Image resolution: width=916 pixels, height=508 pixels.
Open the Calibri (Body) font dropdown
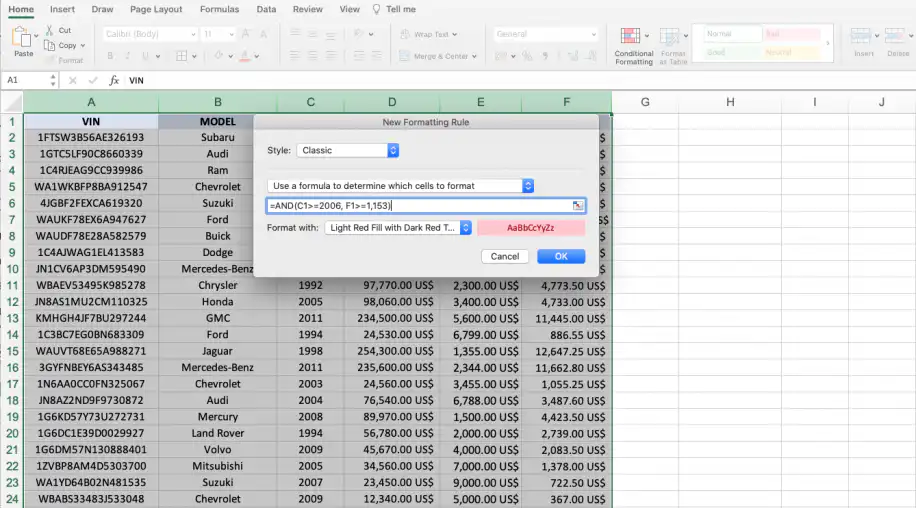pyautogui.click(x=150, y=34)
